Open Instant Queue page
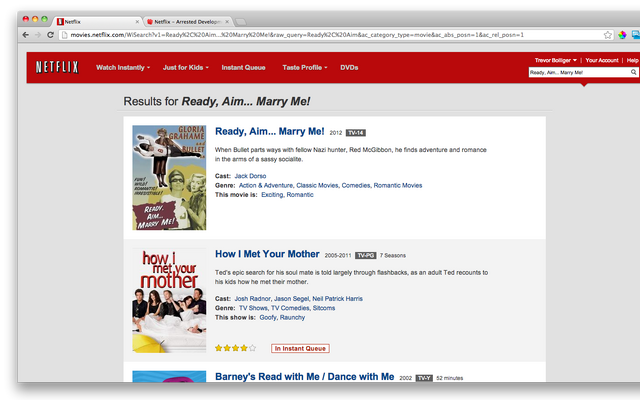This screenshot has width=640, height=400. (243, 68)
